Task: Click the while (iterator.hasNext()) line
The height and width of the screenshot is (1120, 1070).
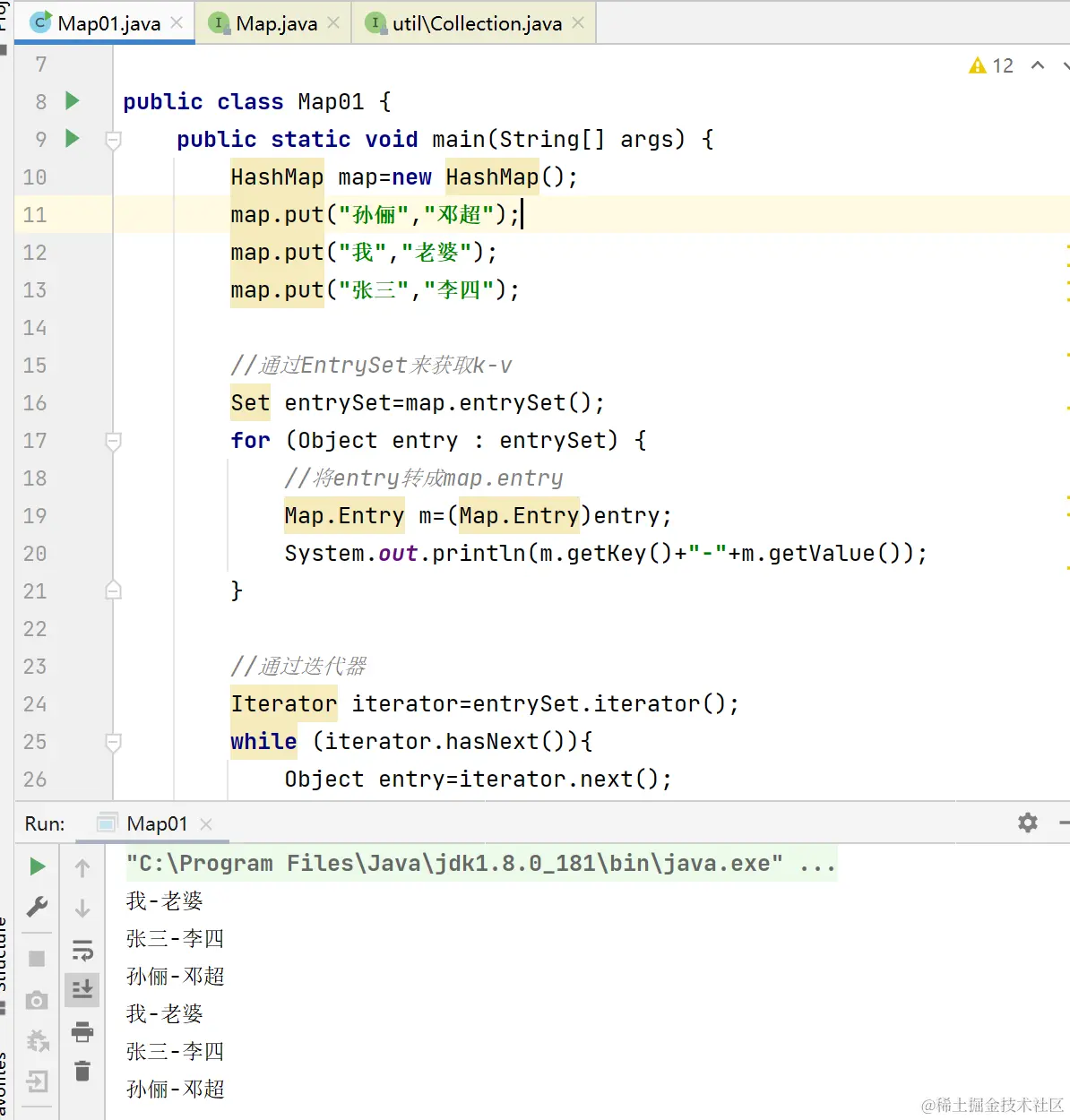Action: click(411, 742)
